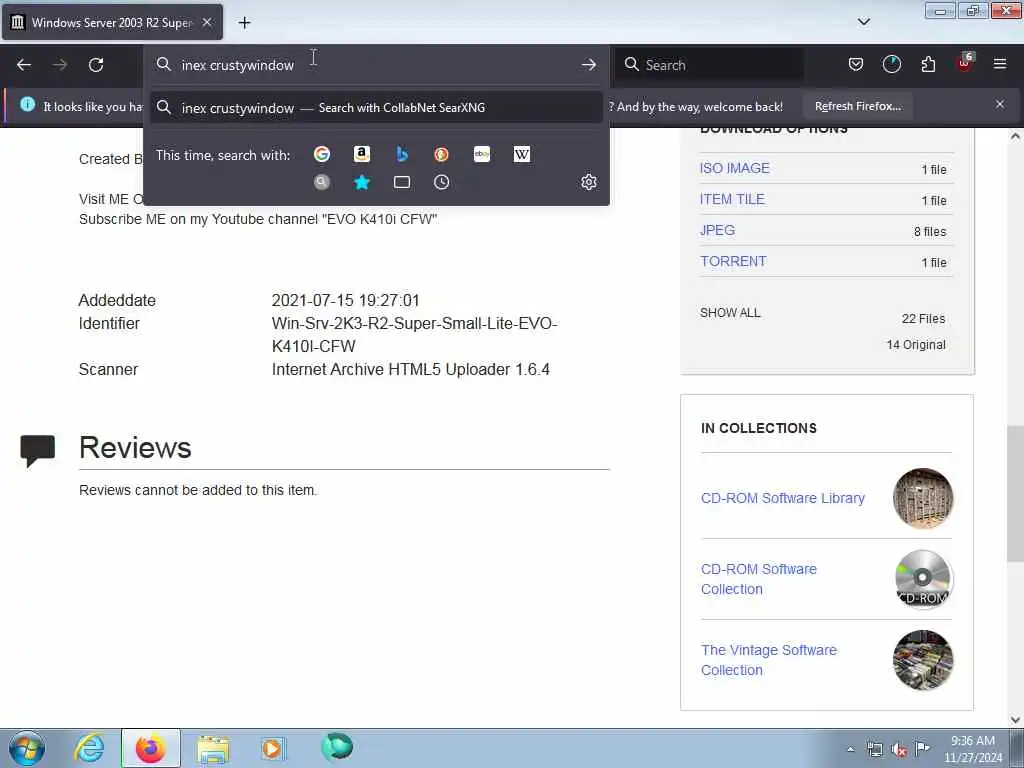The height and width of the screenshot is (768, 1024).
Task: Open the TORRENT download link
Action: click(x=733, y=261)
